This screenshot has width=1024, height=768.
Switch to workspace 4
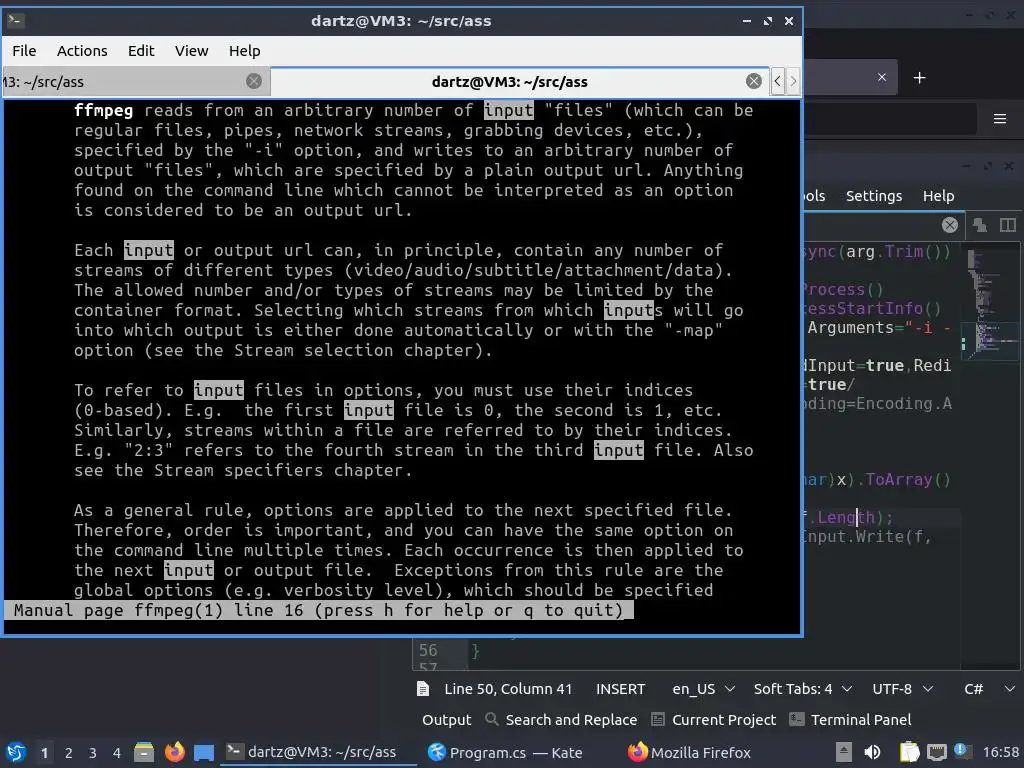click(117, 753)
